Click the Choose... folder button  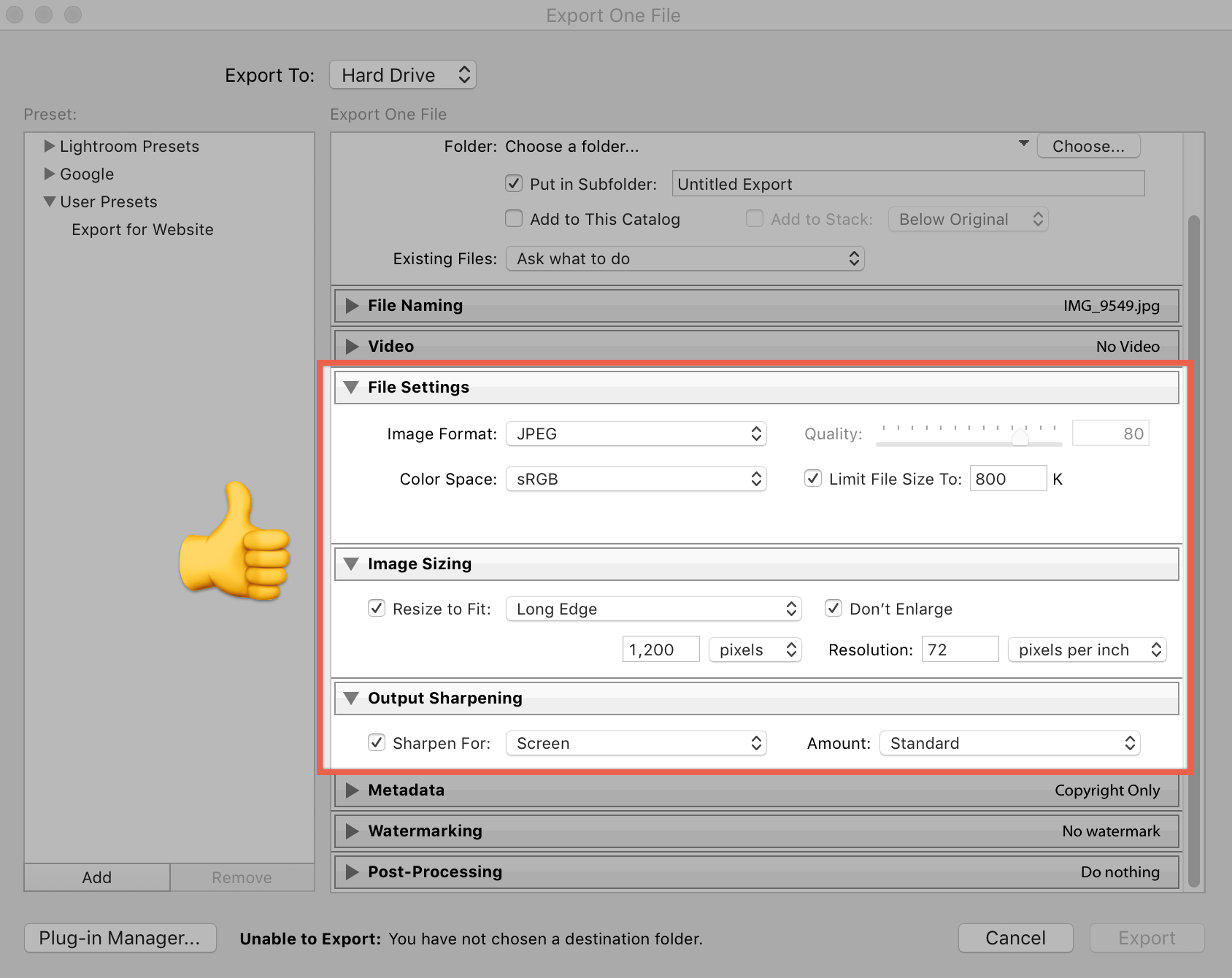pos(1088,146)
